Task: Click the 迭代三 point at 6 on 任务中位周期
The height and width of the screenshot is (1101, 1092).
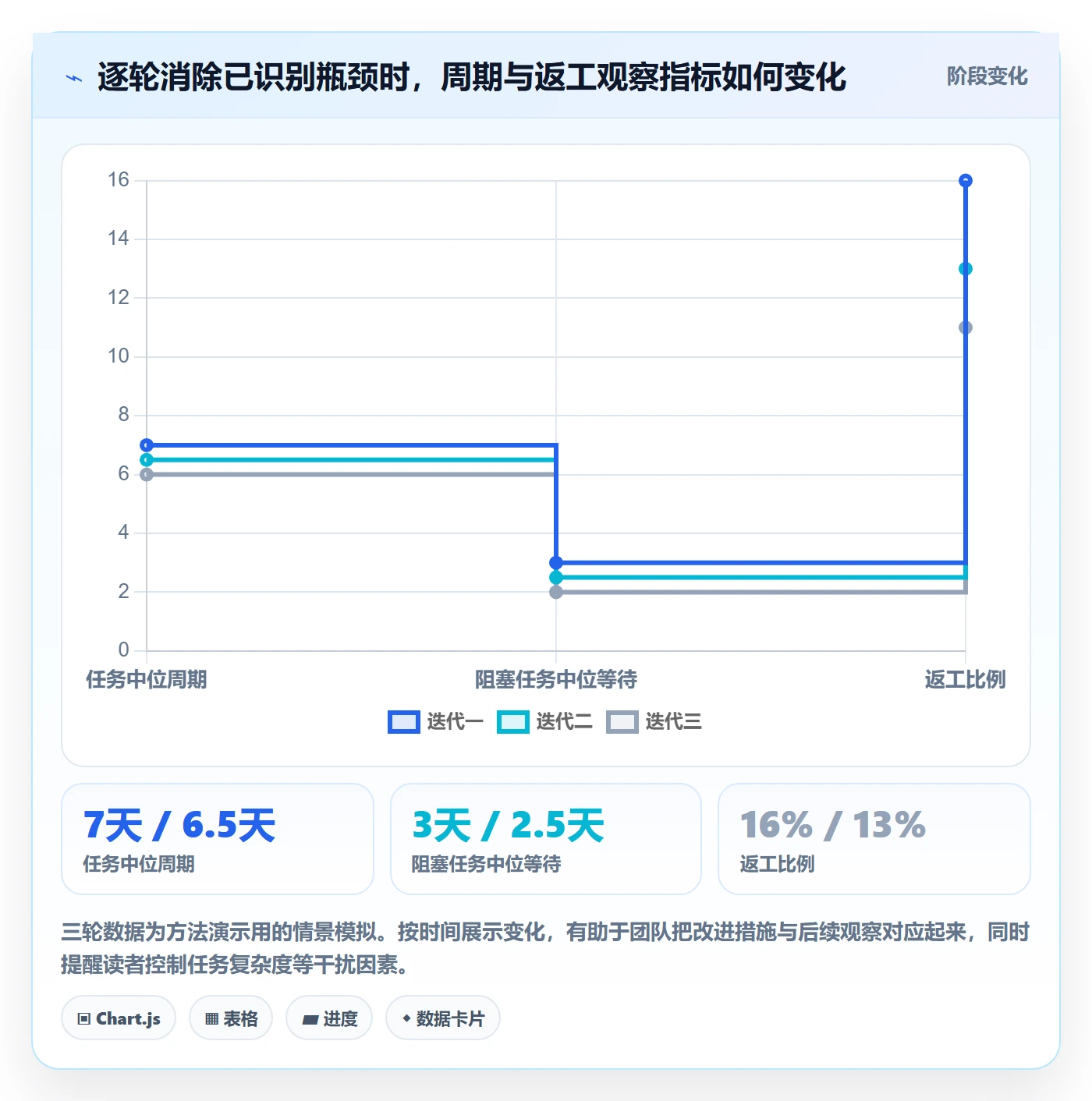Action: pyautogui.click(x=147, y=475)
